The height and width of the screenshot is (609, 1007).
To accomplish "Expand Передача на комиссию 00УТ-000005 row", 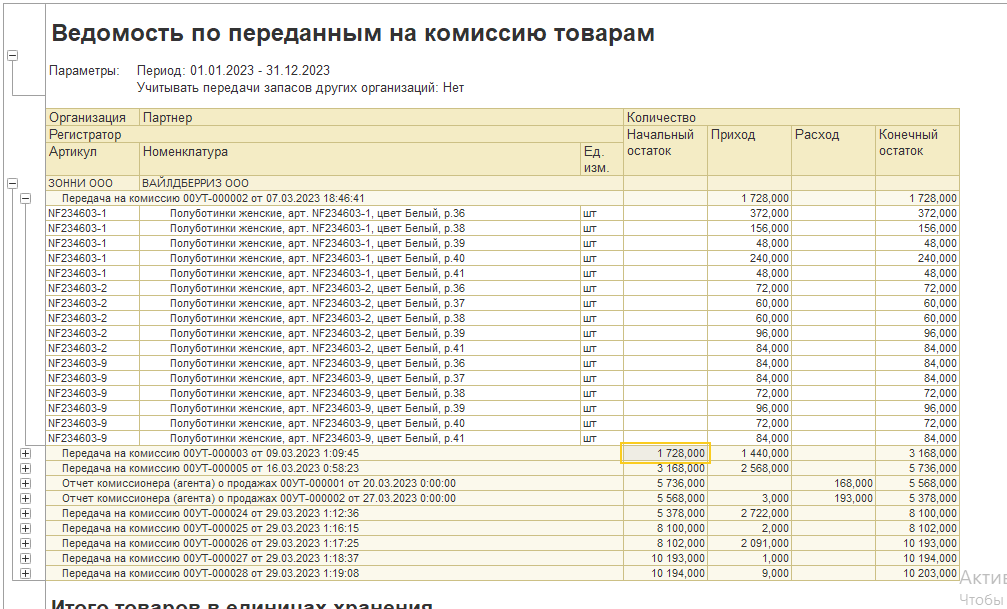I will pyautogui.click(x=25, y=468).
